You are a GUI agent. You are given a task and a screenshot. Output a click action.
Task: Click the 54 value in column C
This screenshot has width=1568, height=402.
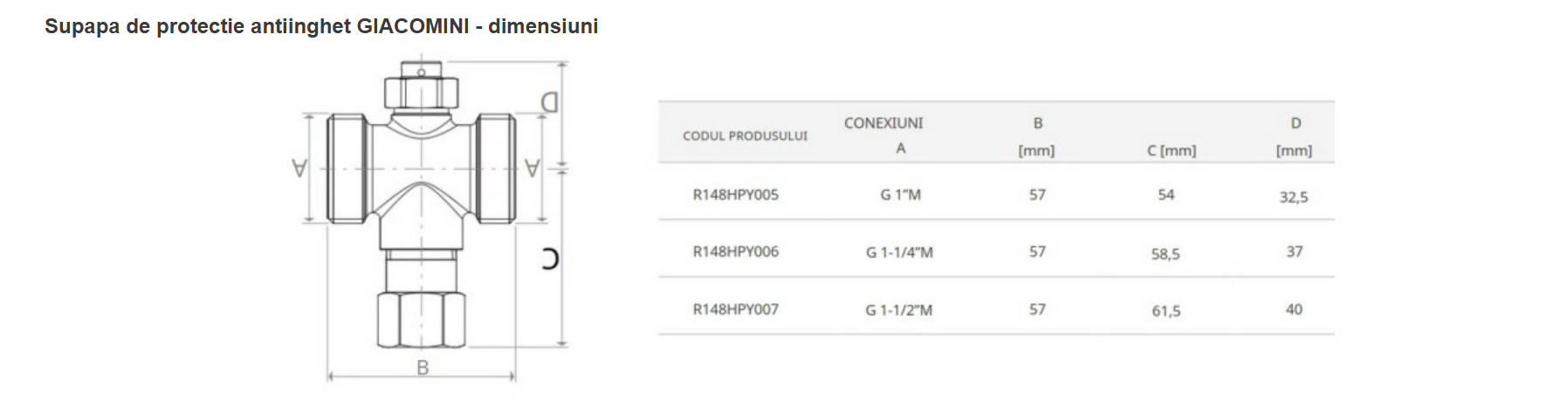point(1166,195)
